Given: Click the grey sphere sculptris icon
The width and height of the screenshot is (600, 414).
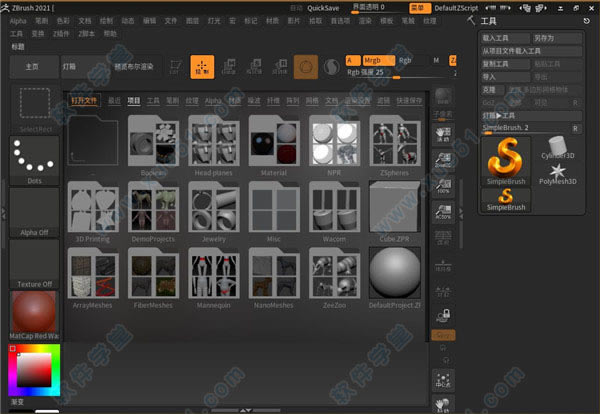Looking at the screenshot, I should [332, 67].
